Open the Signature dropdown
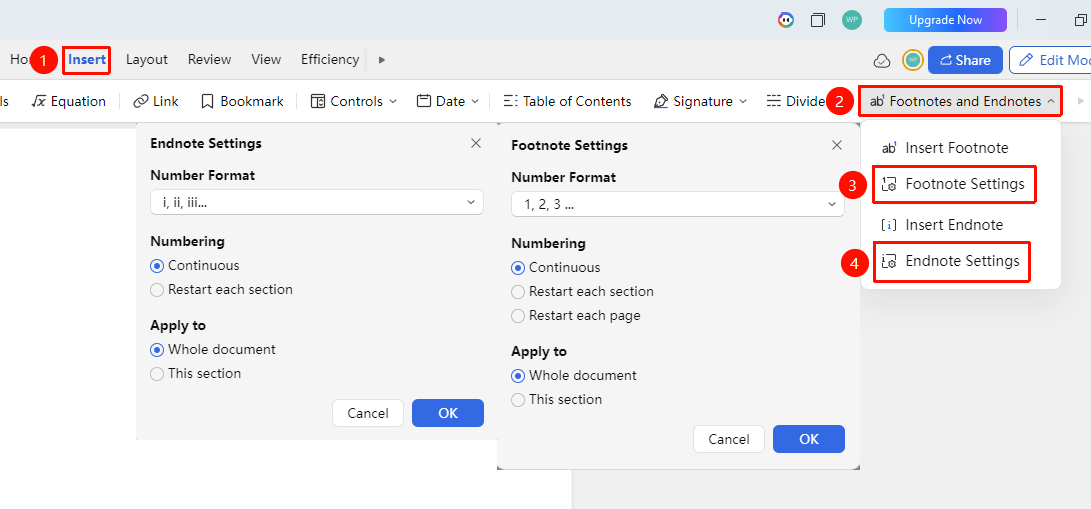1091x509 pixels. 700,102
